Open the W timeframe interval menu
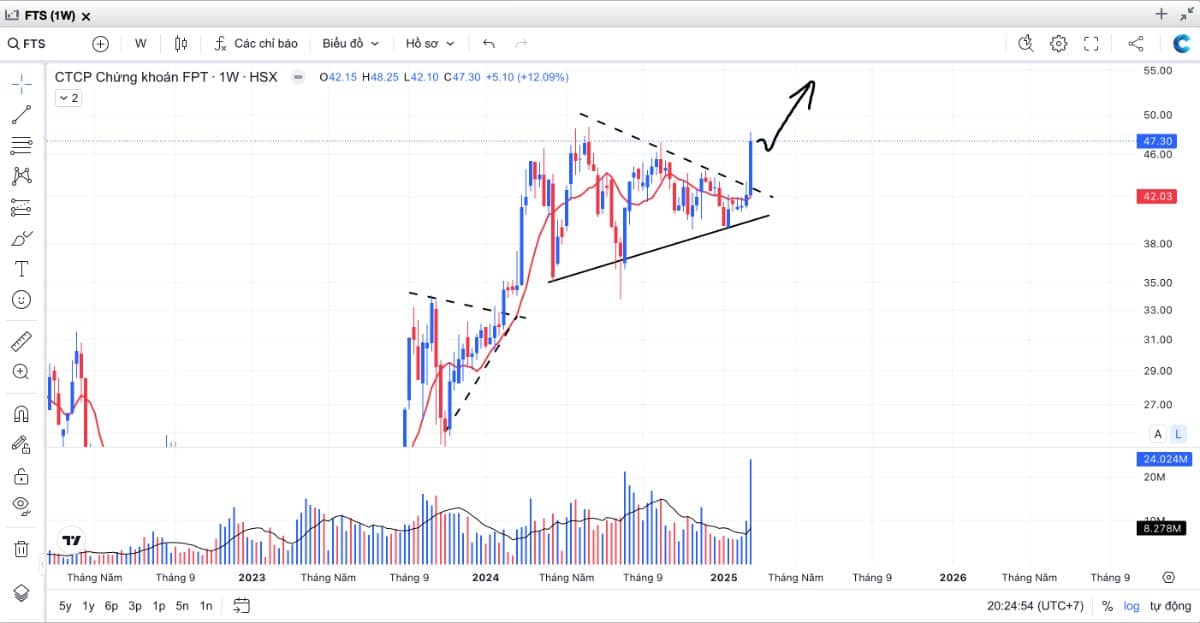 pyautogui.click(x=140, y=44)
